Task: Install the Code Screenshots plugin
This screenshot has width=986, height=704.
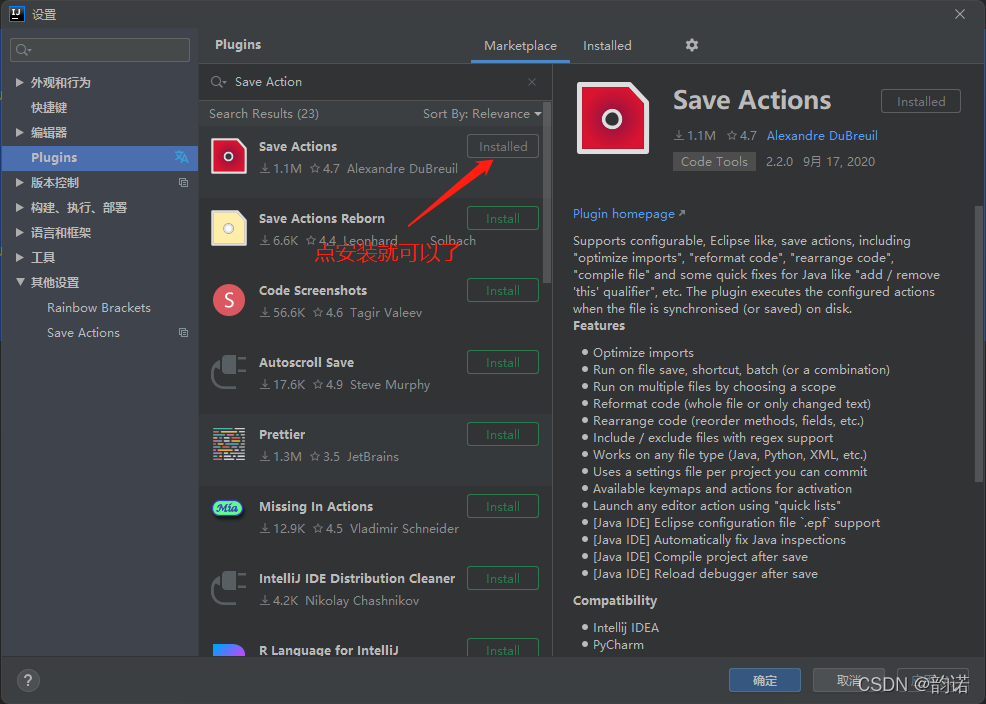Action: (x=502, y=291)
